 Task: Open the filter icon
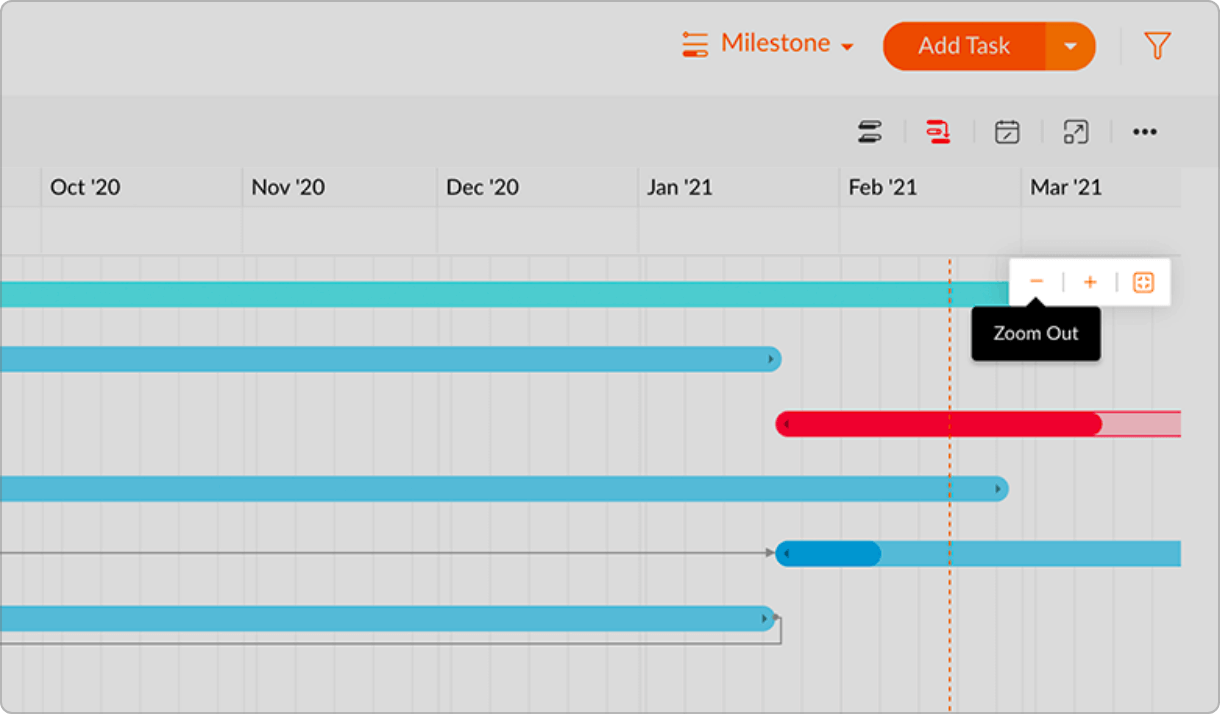(x=1157, y=46)
